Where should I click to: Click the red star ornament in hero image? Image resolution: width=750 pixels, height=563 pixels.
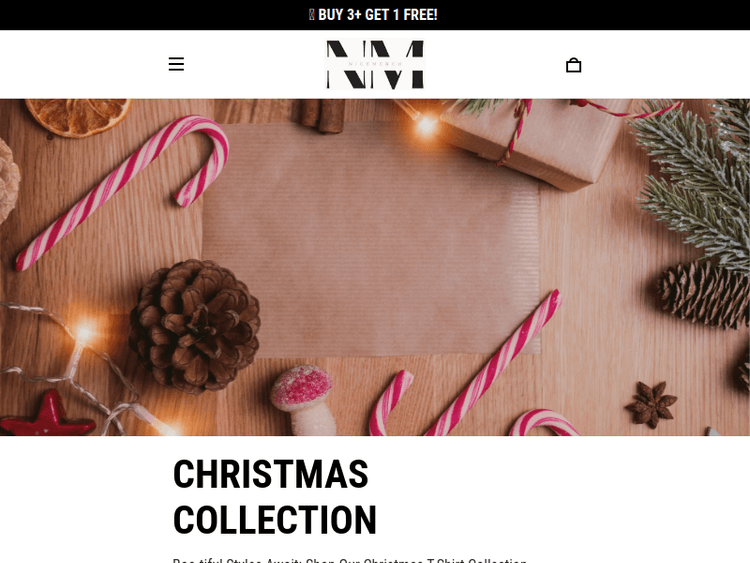point(47,415)
